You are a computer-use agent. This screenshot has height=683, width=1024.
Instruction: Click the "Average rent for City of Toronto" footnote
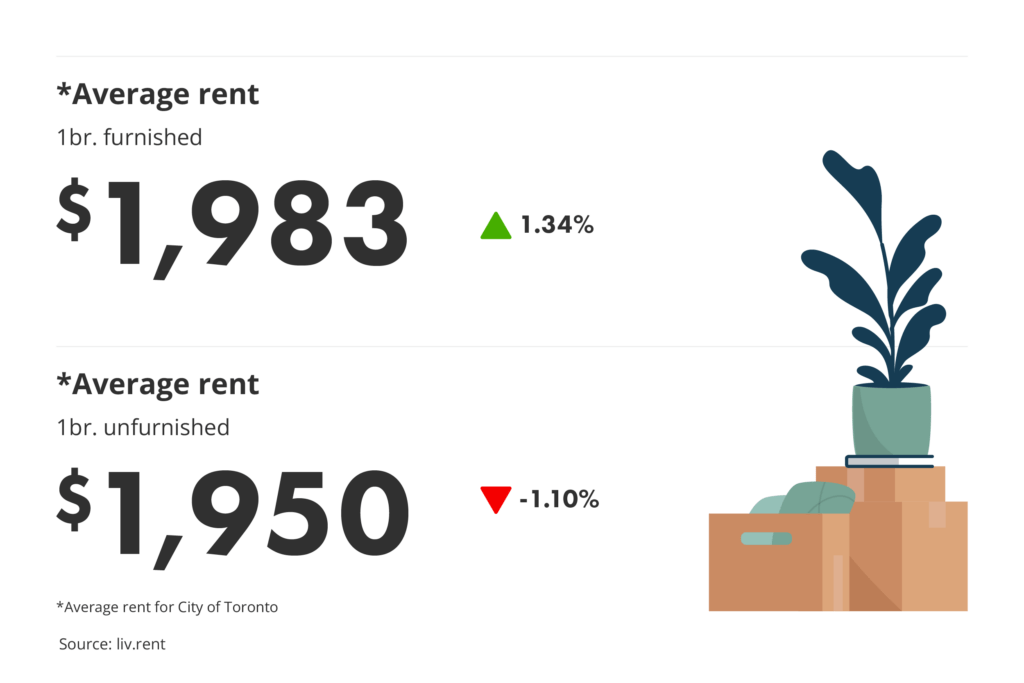(167, 607)
